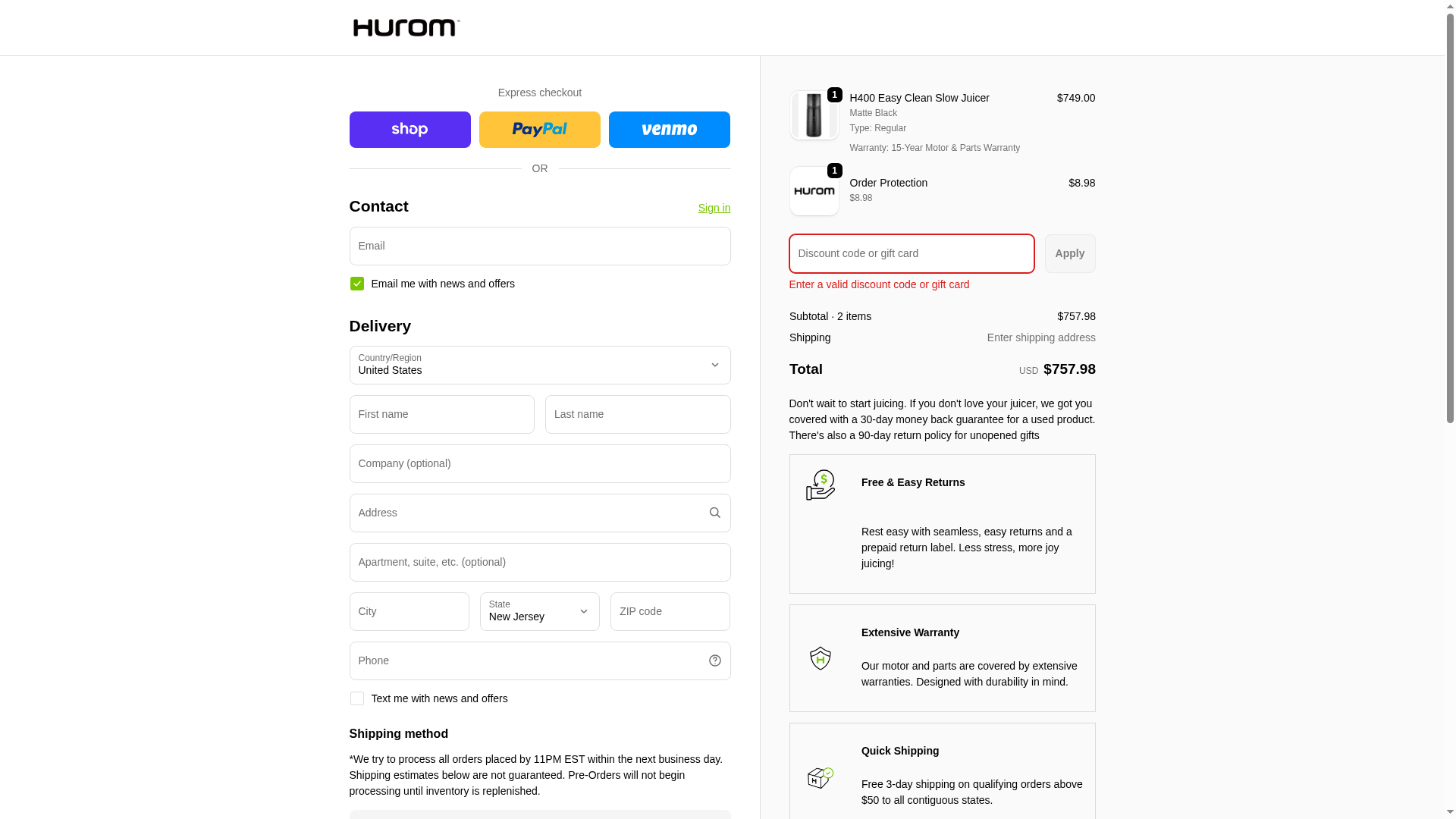Pay with Shop Pay express checkout

pos(409,130)
